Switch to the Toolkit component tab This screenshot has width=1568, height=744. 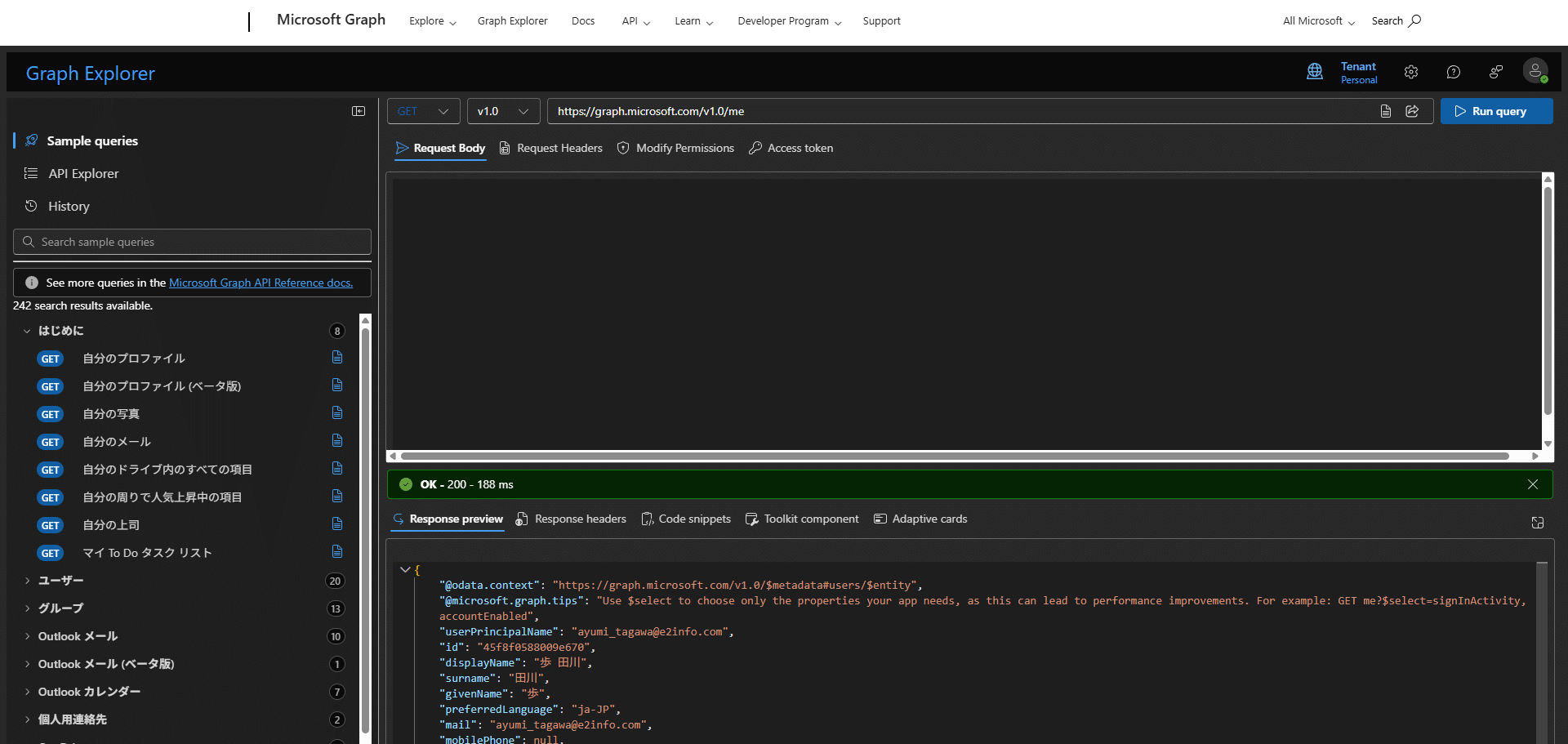pos(802,519)
